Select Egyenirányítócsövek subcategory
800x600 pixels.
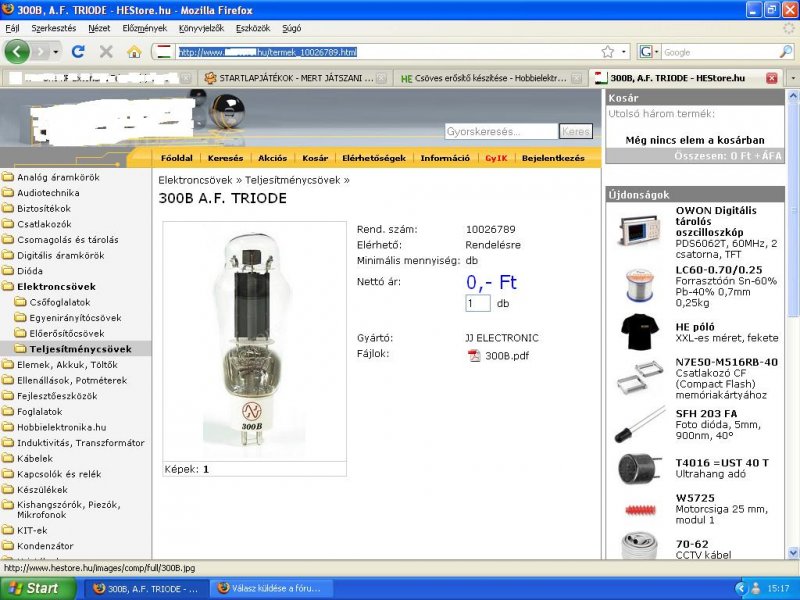[x=76, y=318]
